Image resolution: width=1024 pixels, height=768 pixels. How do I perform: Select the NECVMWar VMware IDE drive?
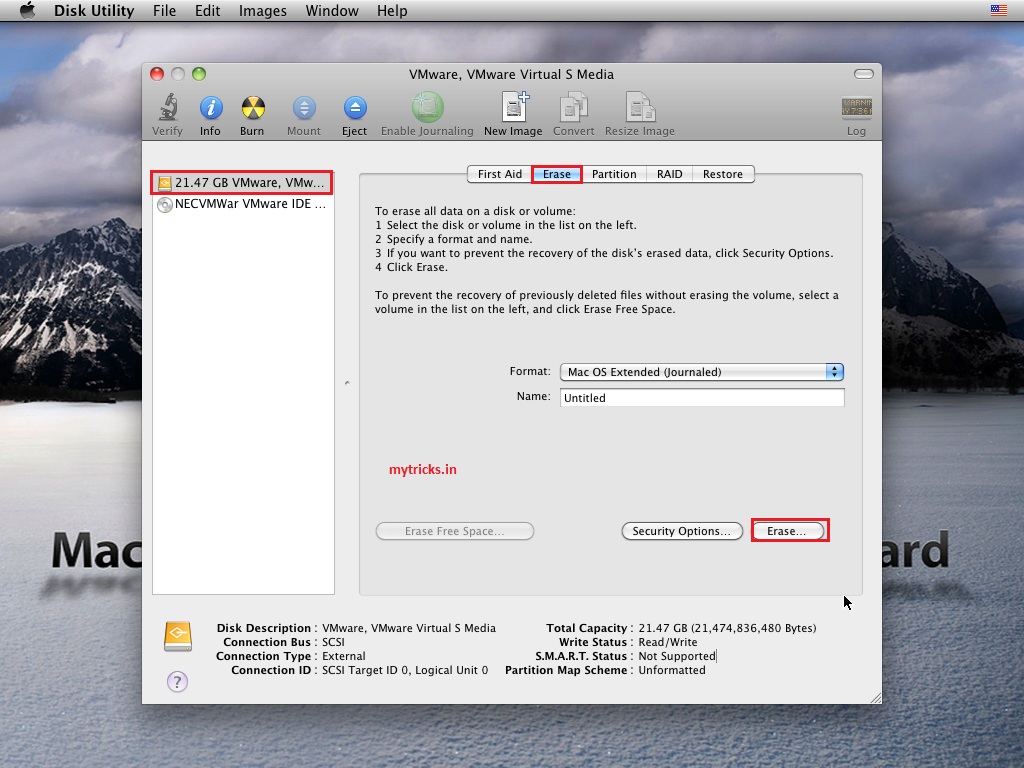pos(242,204)
